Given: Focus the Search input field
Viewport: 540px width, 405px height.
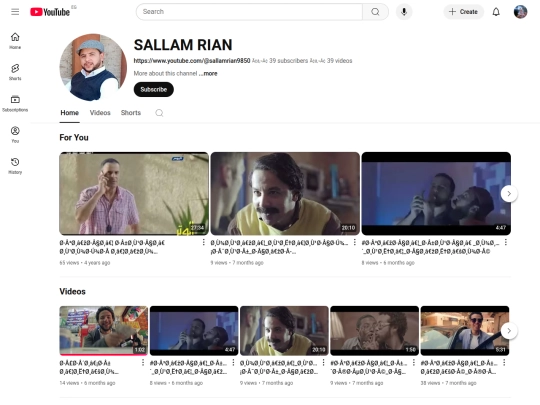Looking at the screenshot, I should click(x=249, y=12).
